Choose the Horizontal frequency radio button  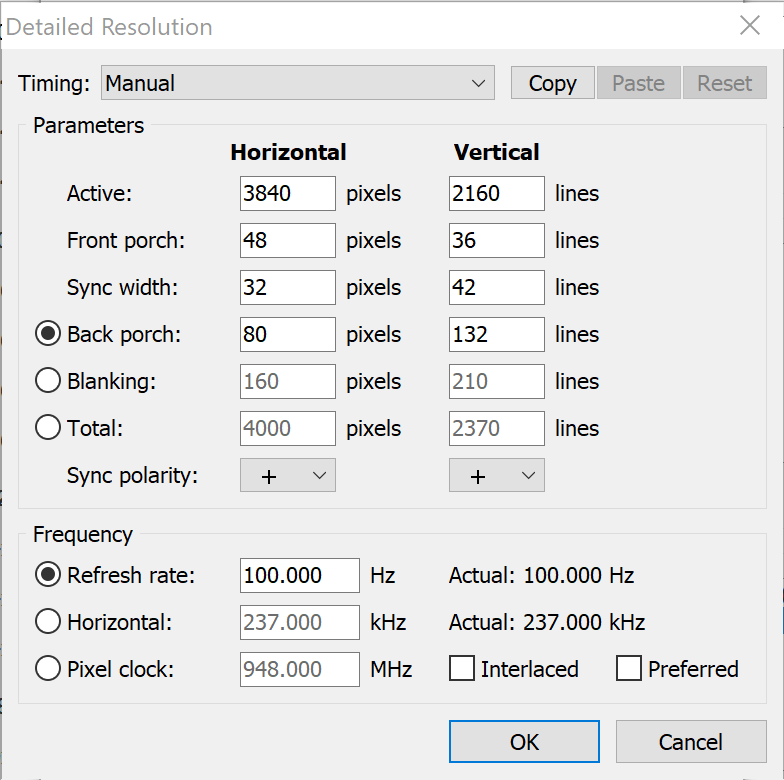click(48, 622)
